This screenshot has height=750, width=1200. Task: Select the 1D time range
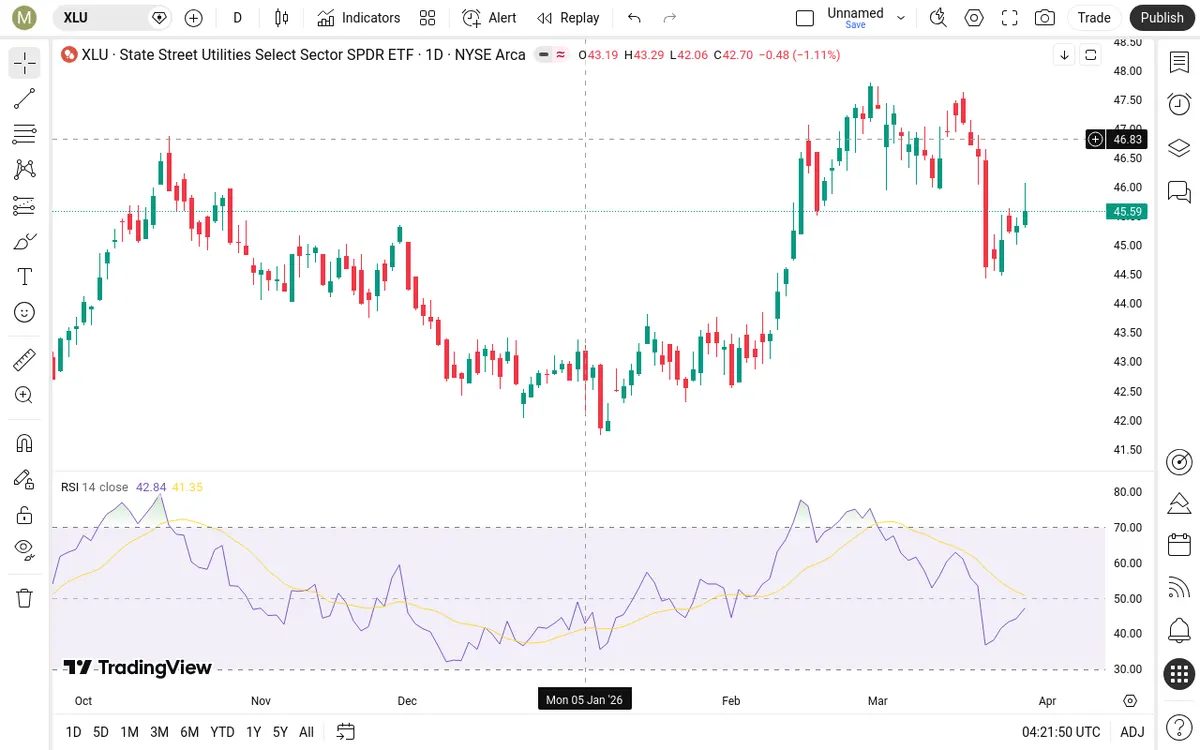pyautogui.click(x=73, y=732)
